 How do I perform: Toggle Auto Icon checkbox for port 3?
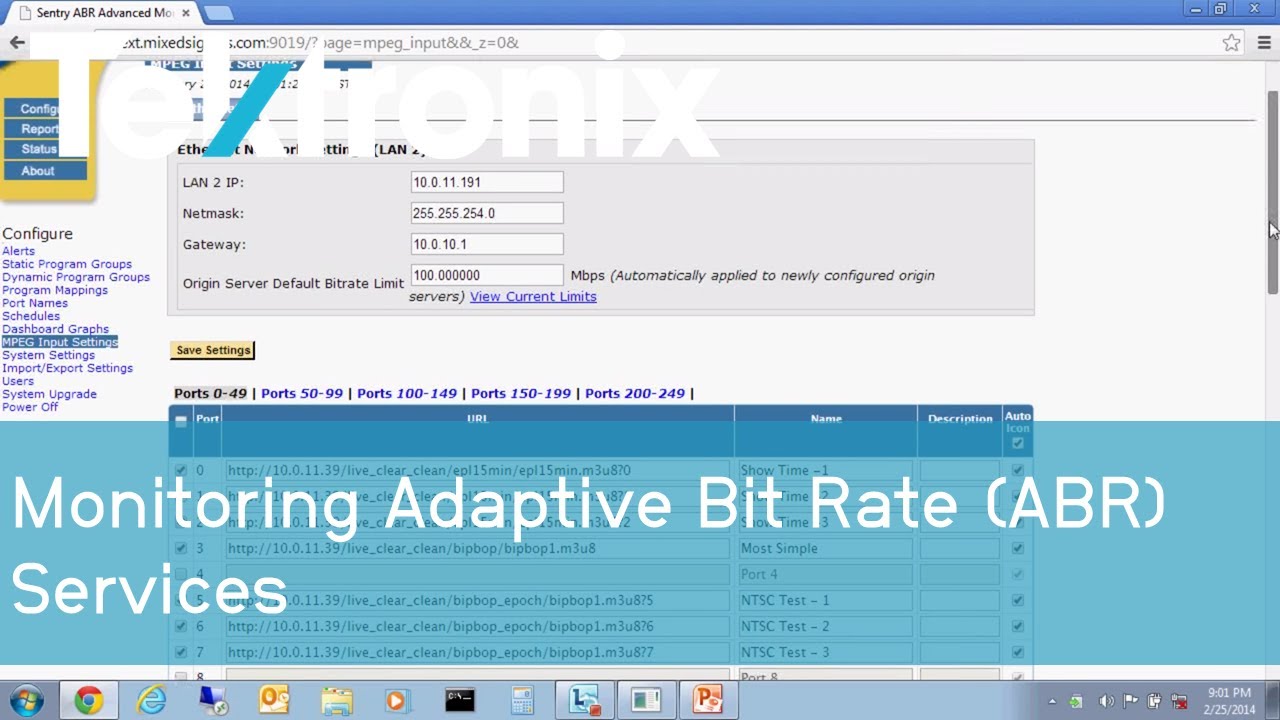(1018, 548)
